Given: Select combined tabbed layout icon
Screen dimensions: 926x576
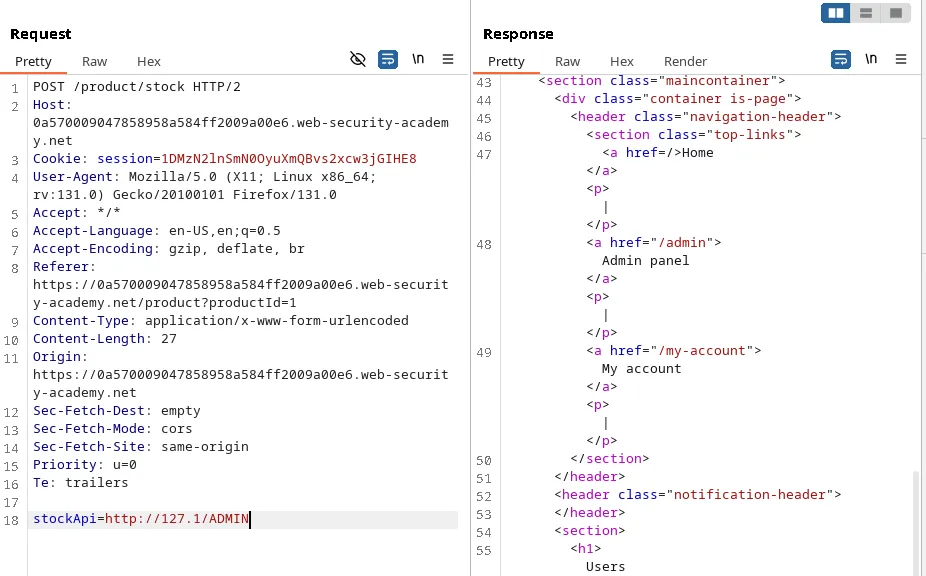Looking at the screenshot, I should [x=895, y=13].
